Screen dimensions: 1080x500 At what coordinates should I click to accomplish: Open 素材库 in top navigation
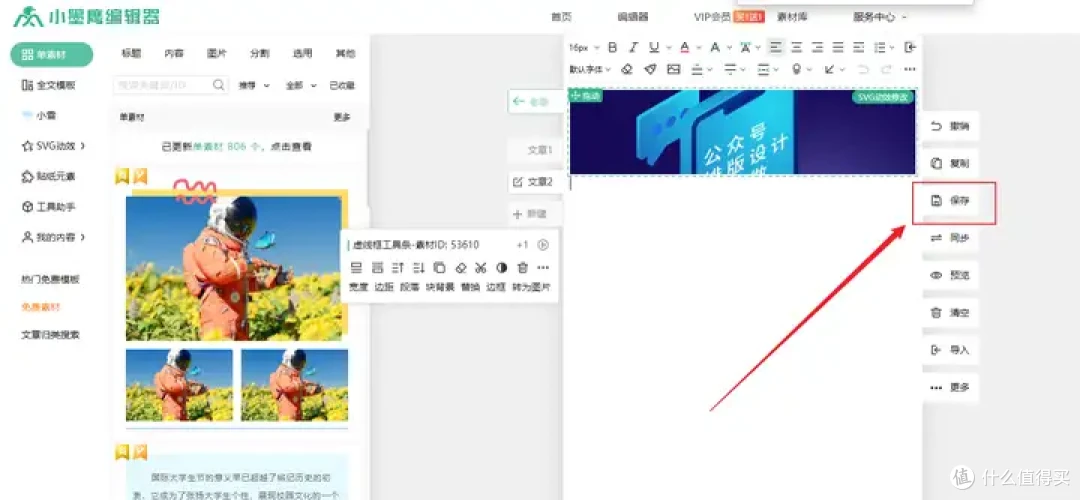(792, 17)
